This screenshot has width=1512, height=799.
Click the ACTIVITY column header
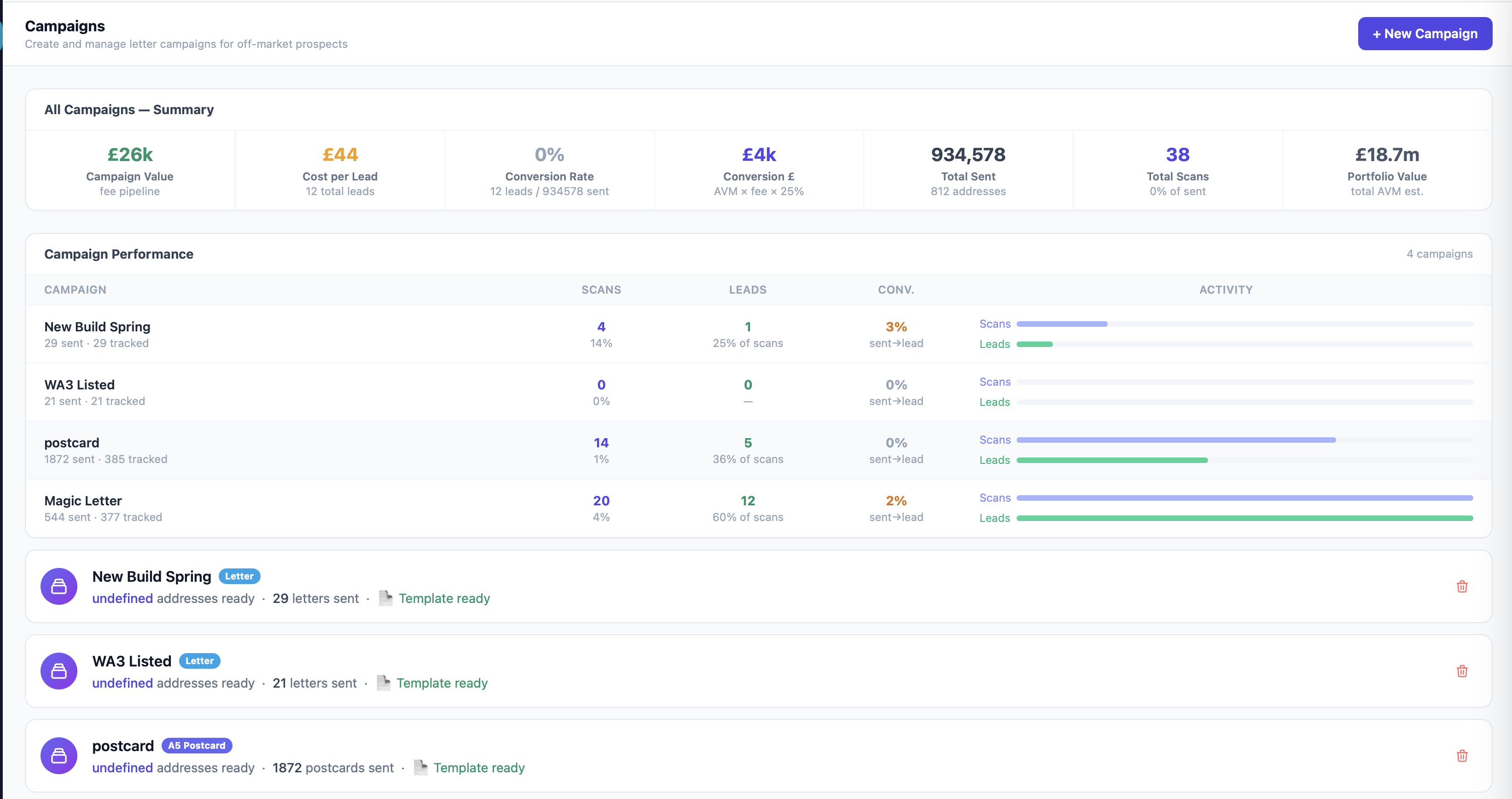pos(1226,290)
